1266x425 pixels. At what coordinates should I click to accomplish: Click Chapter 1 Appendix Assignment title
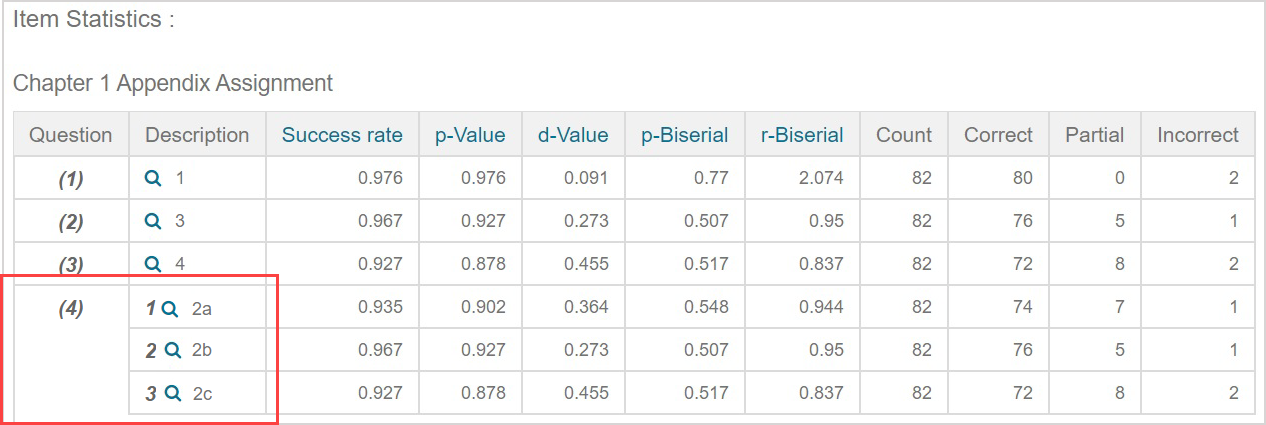173,83
